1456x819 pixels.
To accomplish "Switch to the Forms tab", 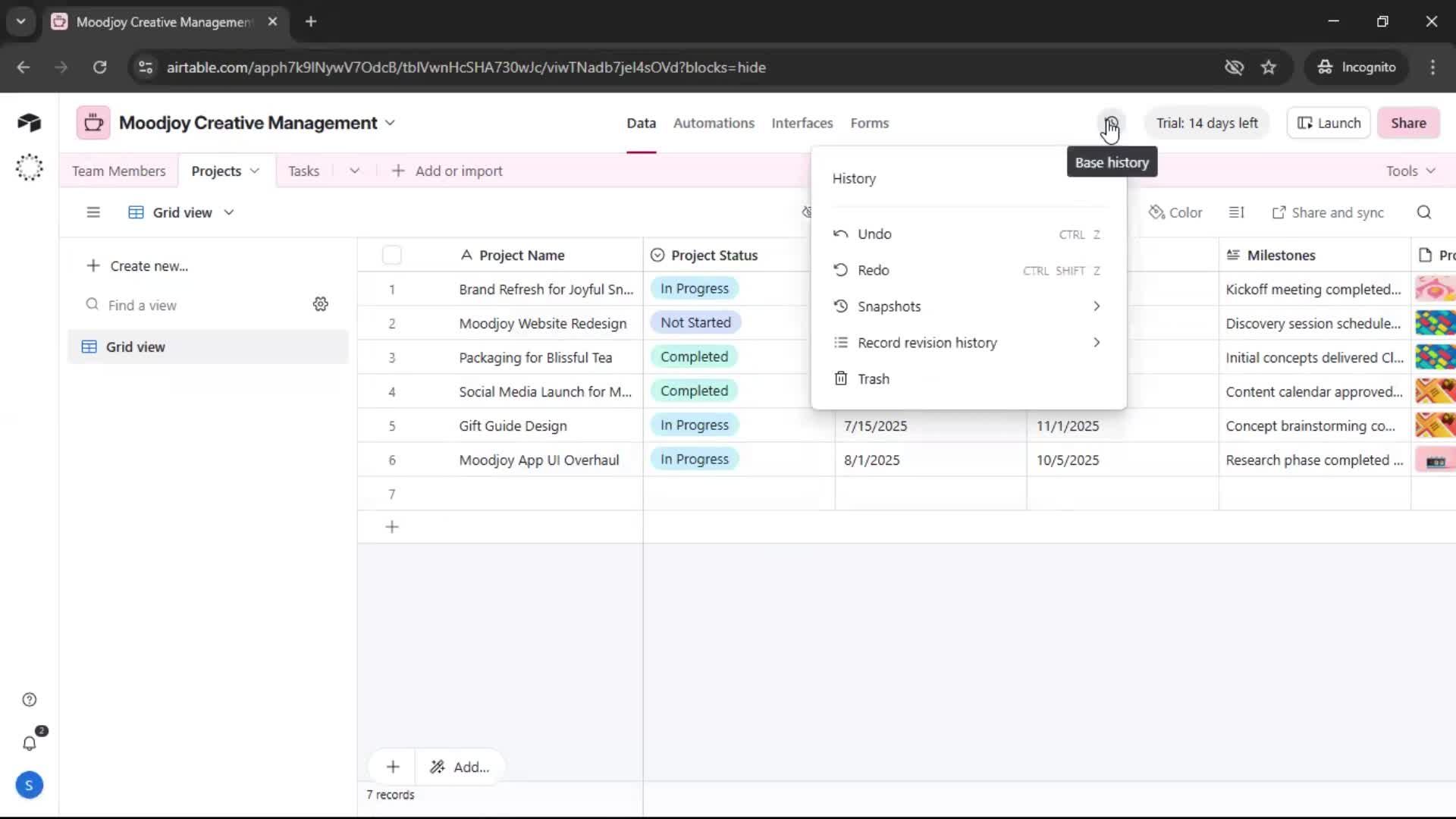I will [869, 123].
